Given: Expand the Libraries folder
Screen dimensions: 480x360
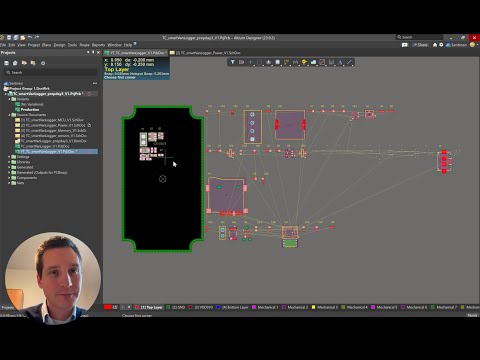Looking at the screenshot, I should [x=9, y=162].
